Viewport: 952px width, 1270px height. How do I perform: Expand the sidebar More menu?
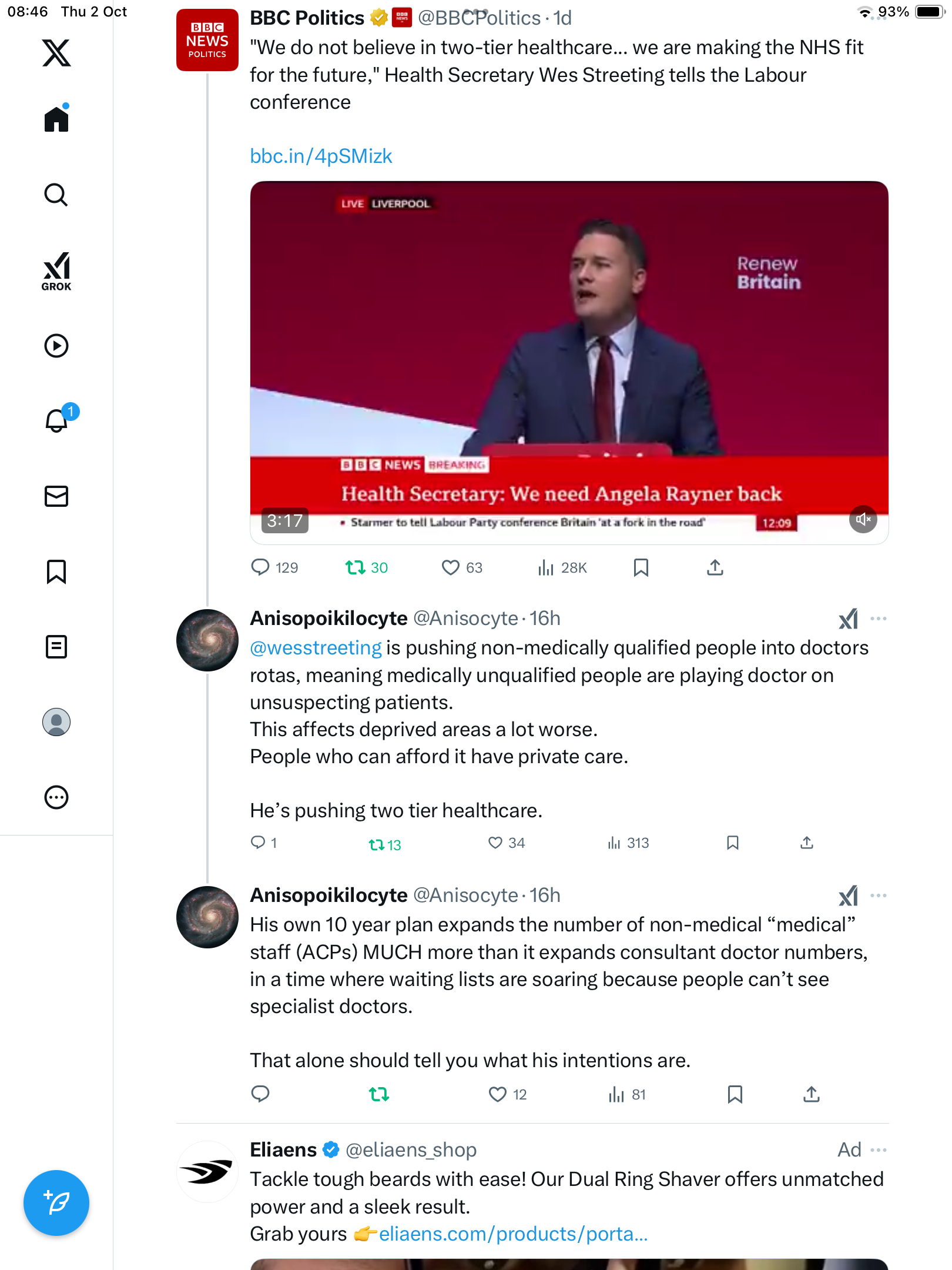tap(56, 797)
